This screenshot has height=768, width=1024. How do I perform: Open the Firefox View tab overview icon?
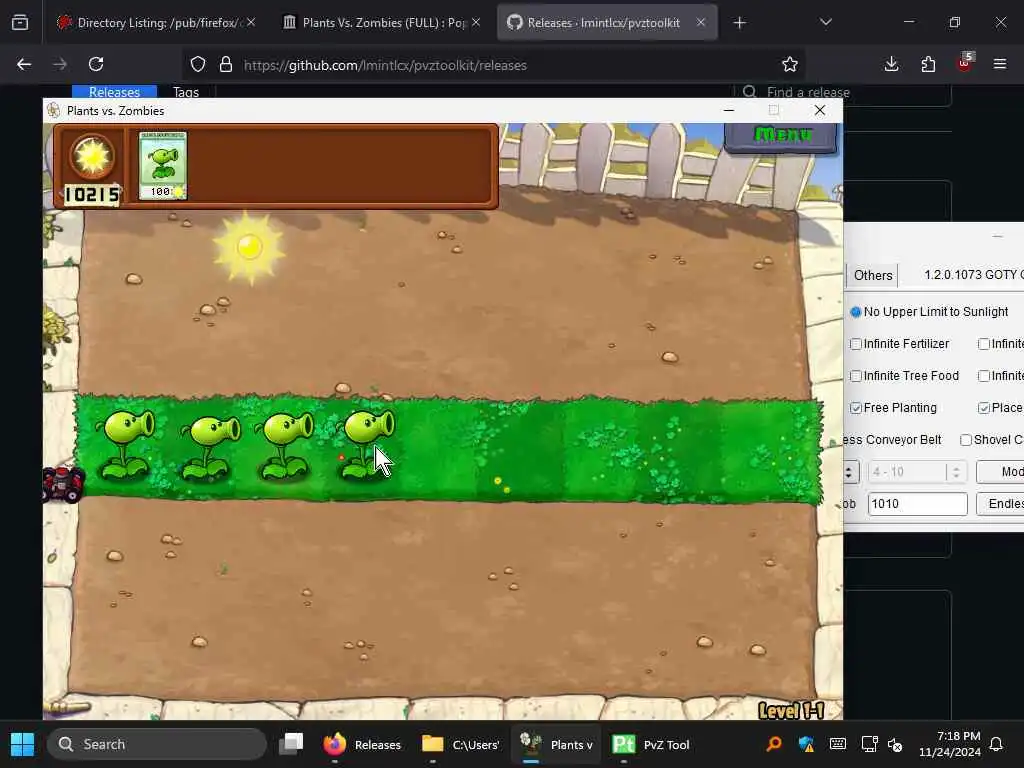point(20,23)
